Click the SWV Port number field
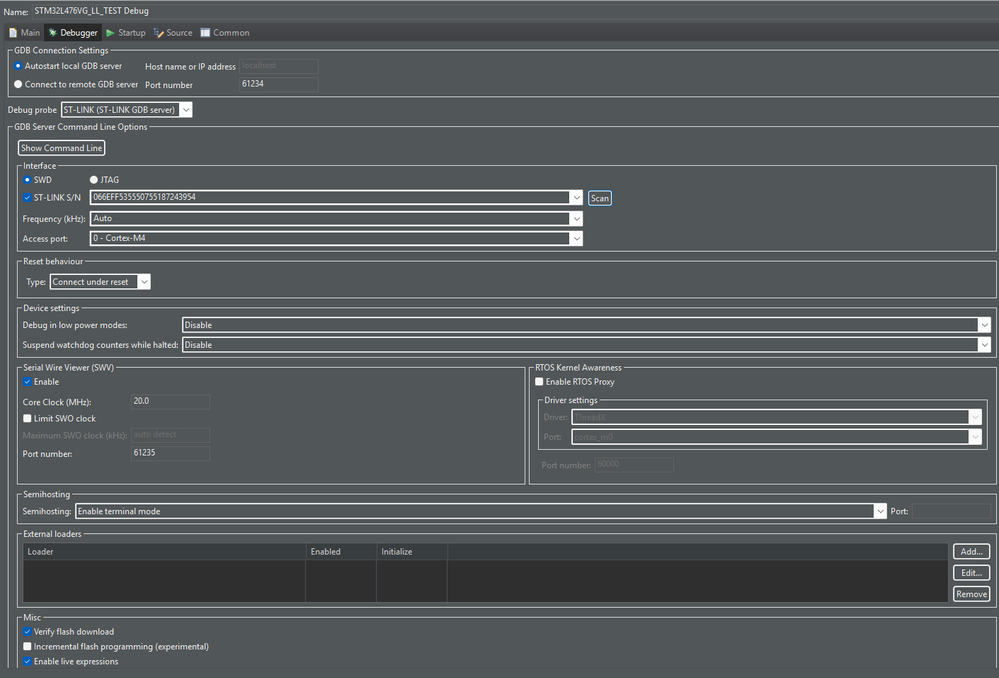Screen dimensions: 999x678 (x=170, y=453)
